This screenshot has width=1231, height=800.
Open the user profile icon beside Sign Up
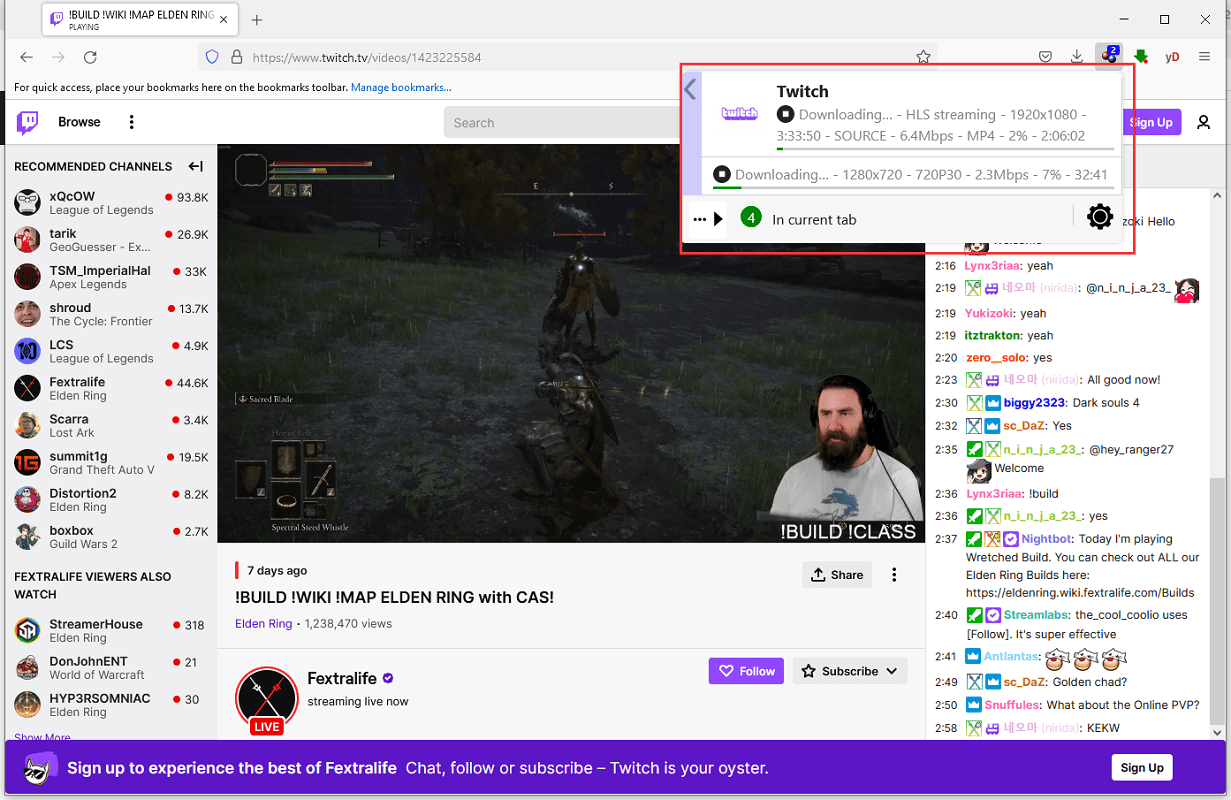[1204, 121]
